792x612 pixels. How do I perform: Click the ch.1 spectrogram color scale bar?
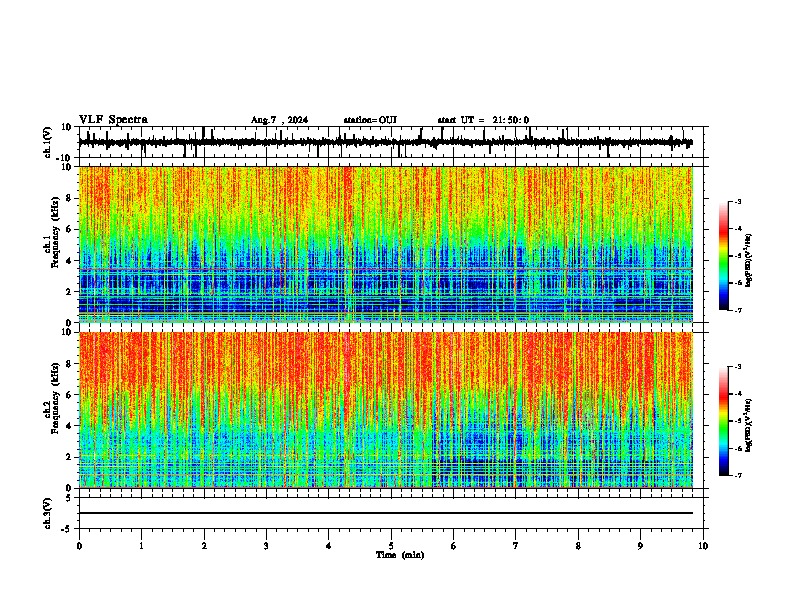(724, 256)
